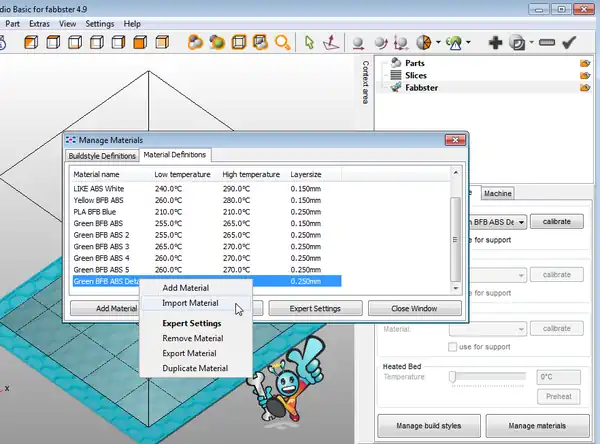Choose Import Material from context menu
The image size is (600, 444).
pyautogui.click(x=190, y=303)
